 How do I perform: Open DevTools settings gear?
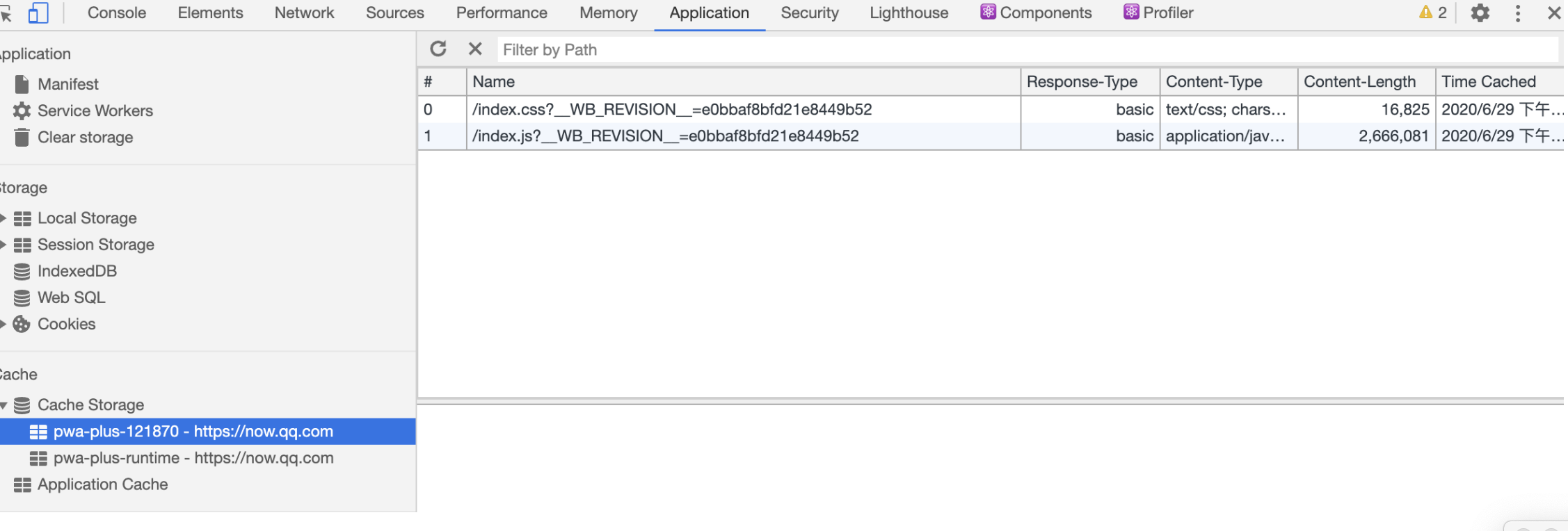click(1480, 13)
